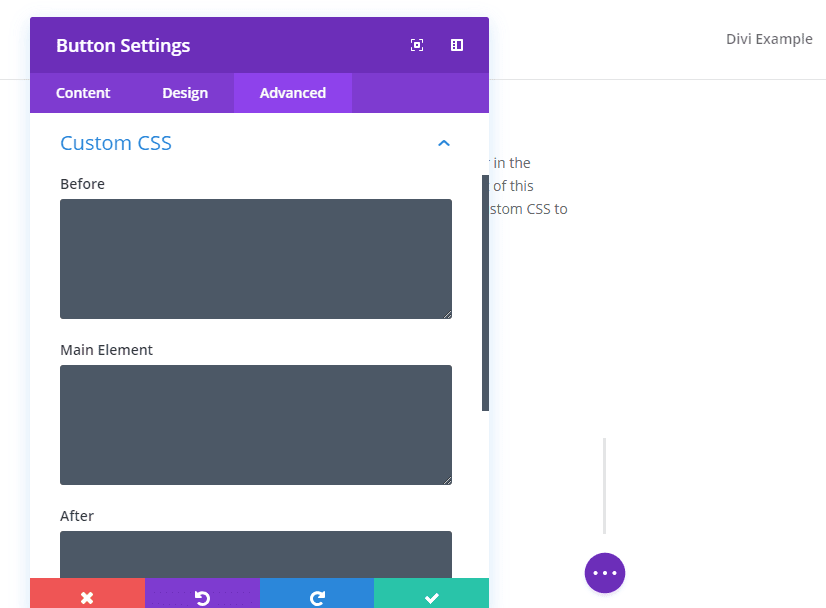Image resolution: width=826 pixels, height=608 pixels.
Task: Select the Advanced tab
Action: point(293,93)
